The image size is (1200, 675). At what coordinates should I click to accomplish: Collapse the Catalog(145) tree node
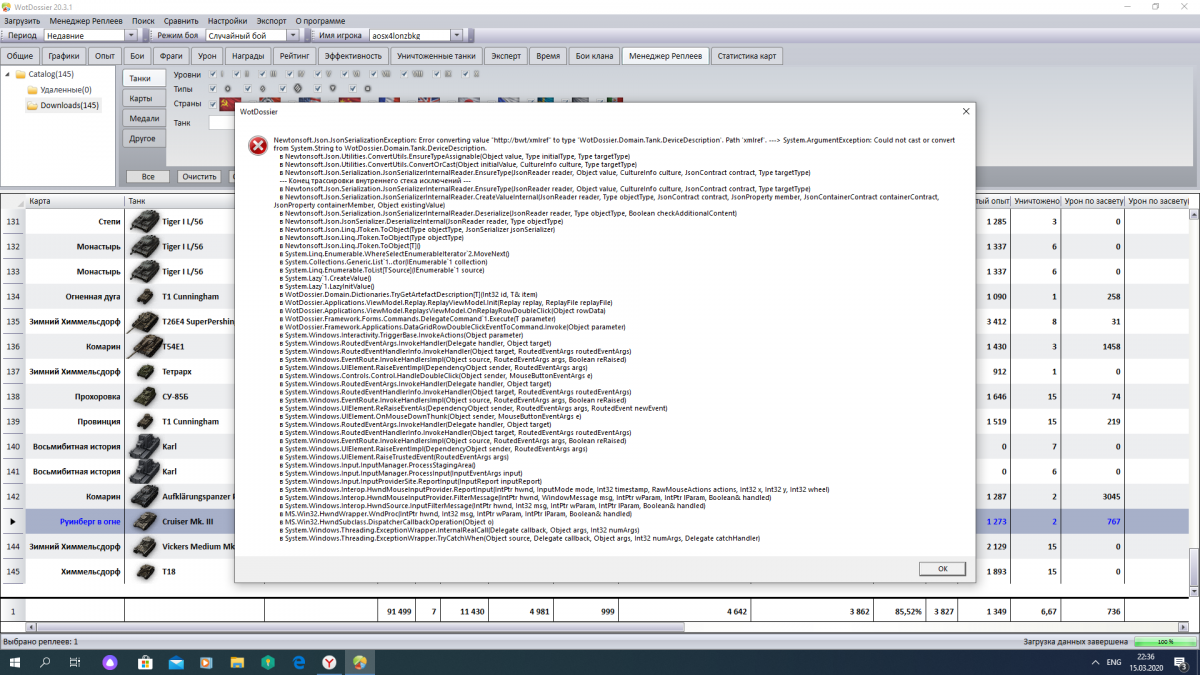[x=7, y=74]
